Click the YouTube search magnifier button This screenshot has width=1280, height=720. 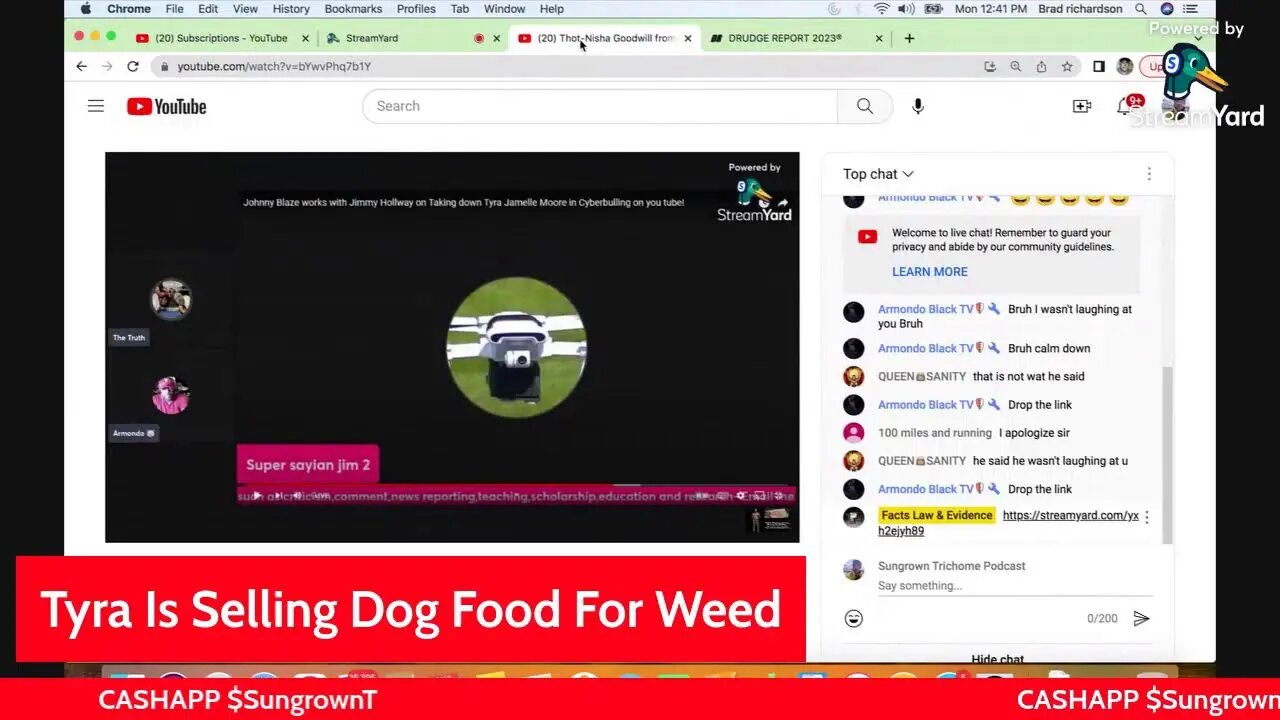[x=865, y=106]
